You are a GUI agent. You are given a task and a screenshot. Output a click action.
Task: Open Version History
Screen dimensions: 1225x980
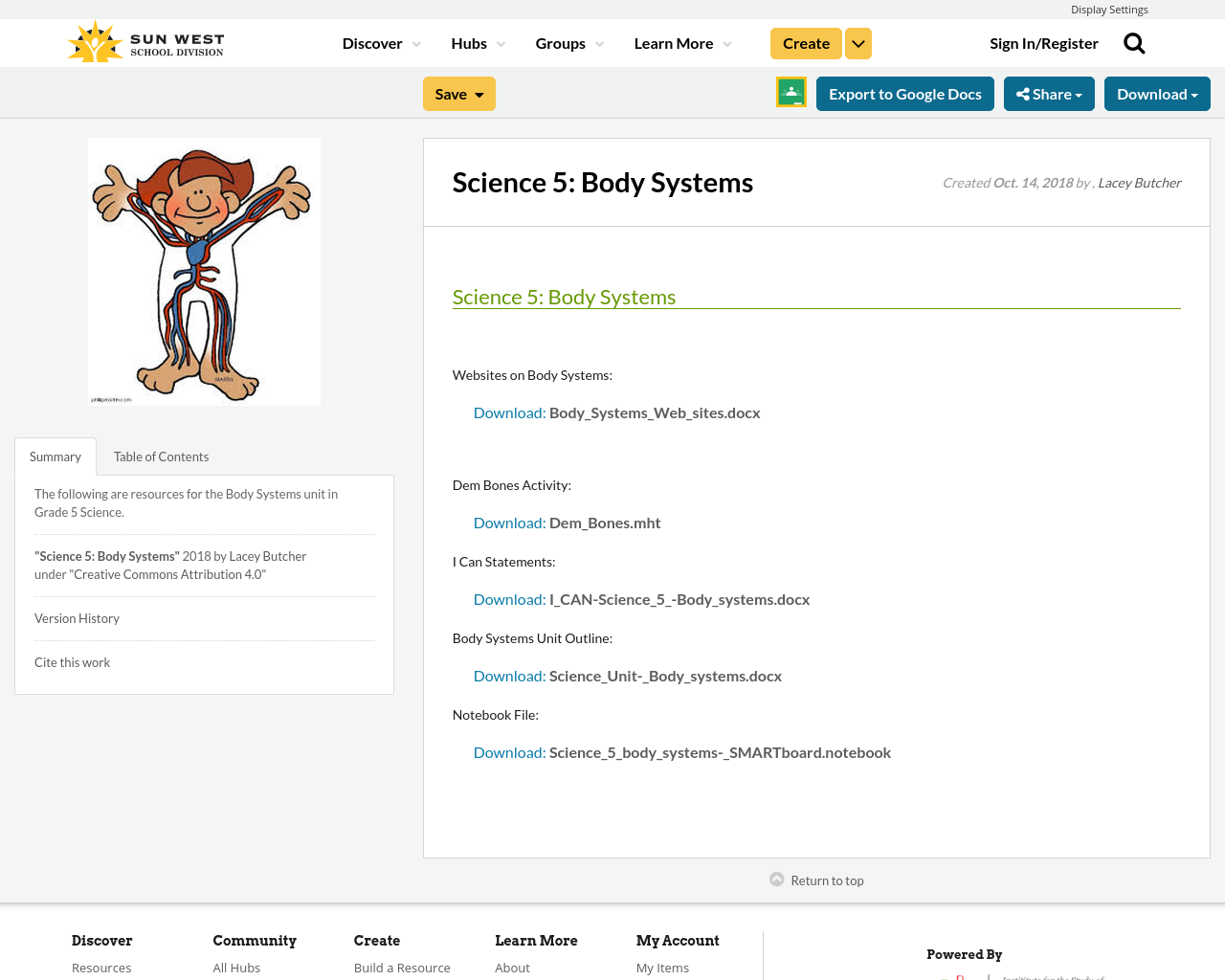[77, 617]
